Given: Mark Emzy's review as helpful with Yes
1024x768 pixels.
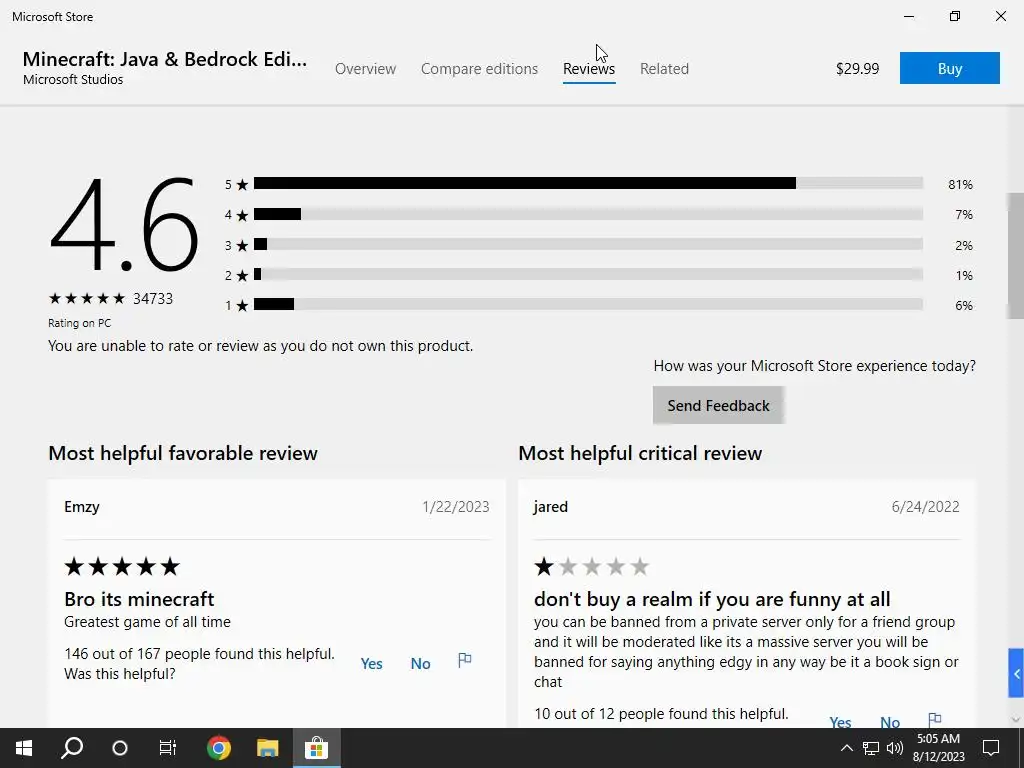Looking at the screenshot, I should click(372, 664).
